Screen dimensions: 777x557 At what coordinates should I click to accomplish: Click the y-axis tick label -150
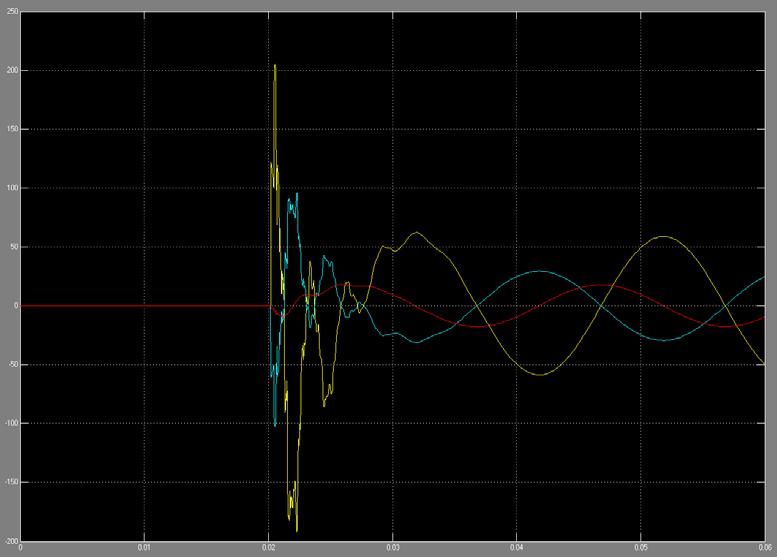click(x=11, y=482)
